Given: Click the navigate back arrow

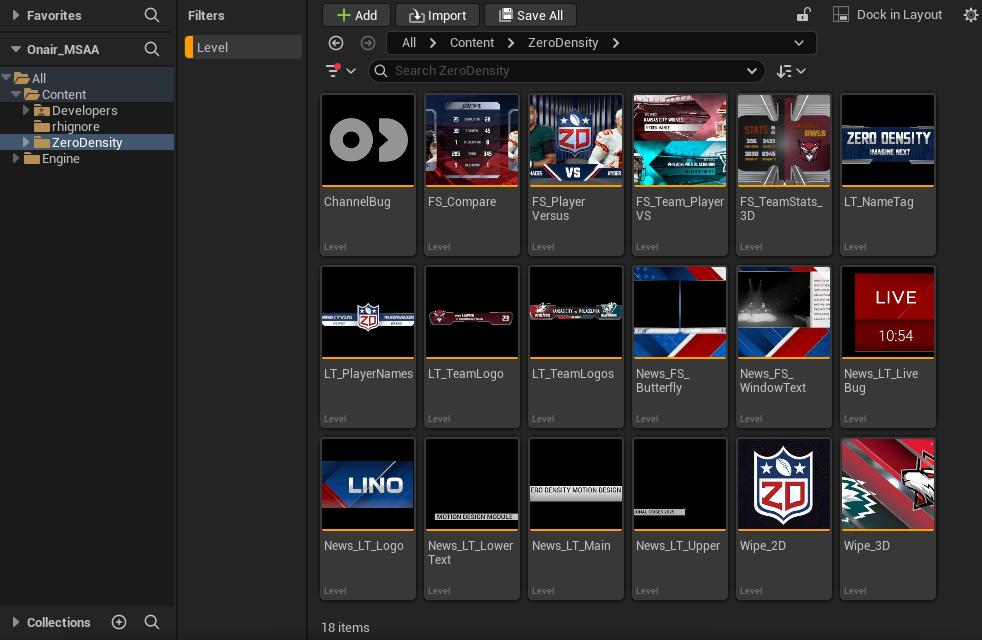Looking at the screenshot, I should point(336,43).
